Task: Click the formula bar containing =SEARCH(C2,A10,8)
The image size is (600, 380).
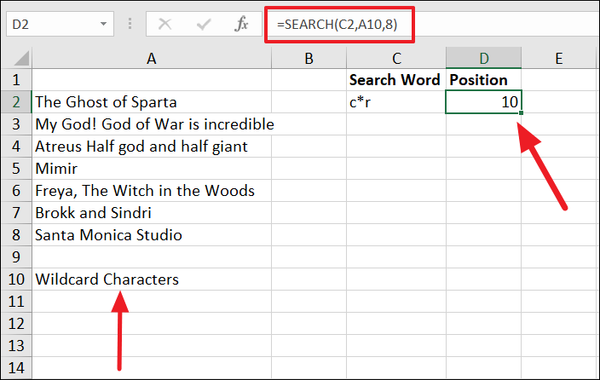Action: [432, 24]
